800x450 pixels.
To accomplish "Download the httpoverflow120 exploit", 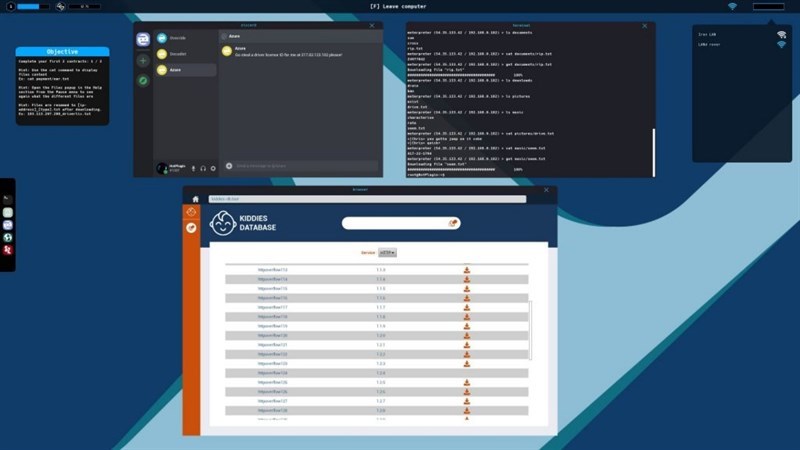I will pos(466,336).
